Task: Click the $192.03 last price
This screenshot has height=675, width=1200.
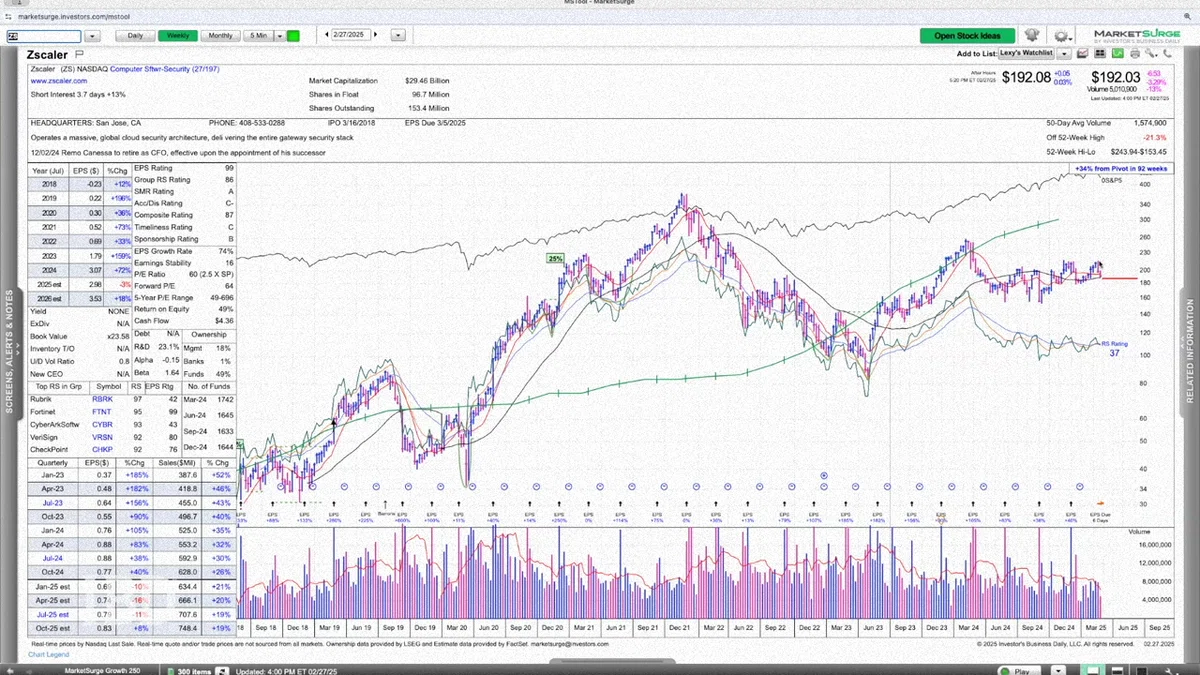Action: (1115, 77)
